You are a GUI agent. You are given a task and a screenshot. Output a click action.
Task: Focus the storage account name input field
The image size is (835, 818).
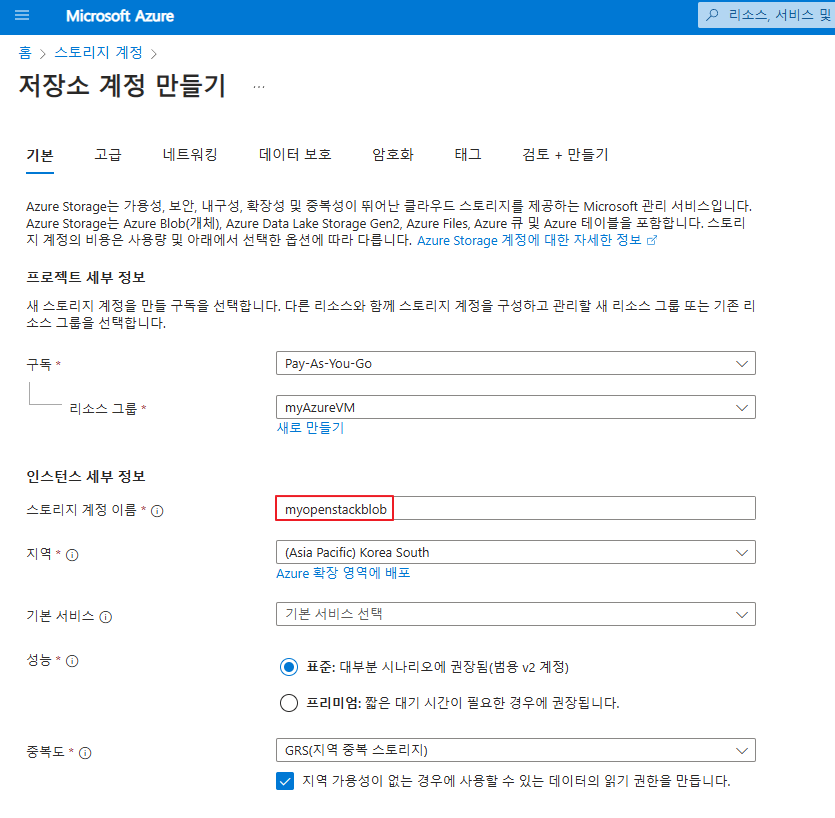pyautogui.click(x=515, y=509)
